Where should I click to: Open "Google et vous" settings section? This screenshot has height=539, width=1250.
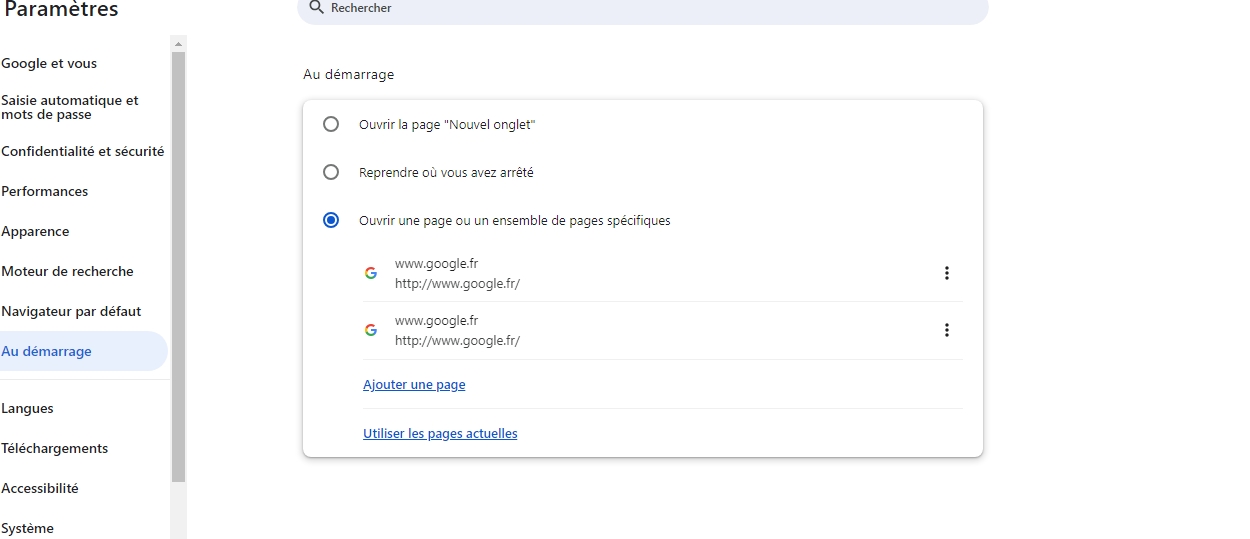pyautogui.click(x=49, y=64)
